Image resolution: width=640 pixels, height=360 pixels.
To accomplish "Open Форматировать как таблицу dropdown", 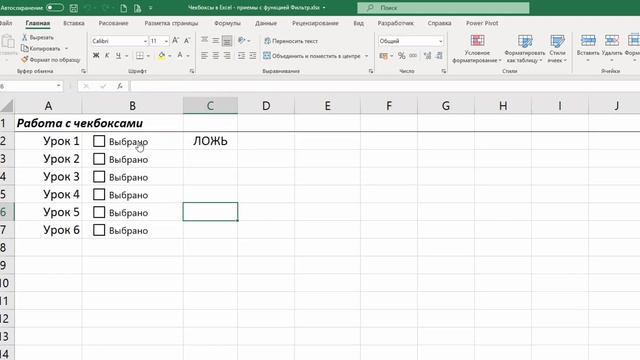I will (525, 49).
